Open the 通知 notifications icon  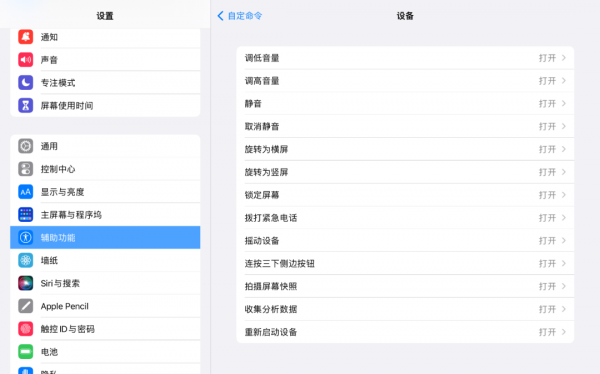pyautogui.click(x=26, y=37)
